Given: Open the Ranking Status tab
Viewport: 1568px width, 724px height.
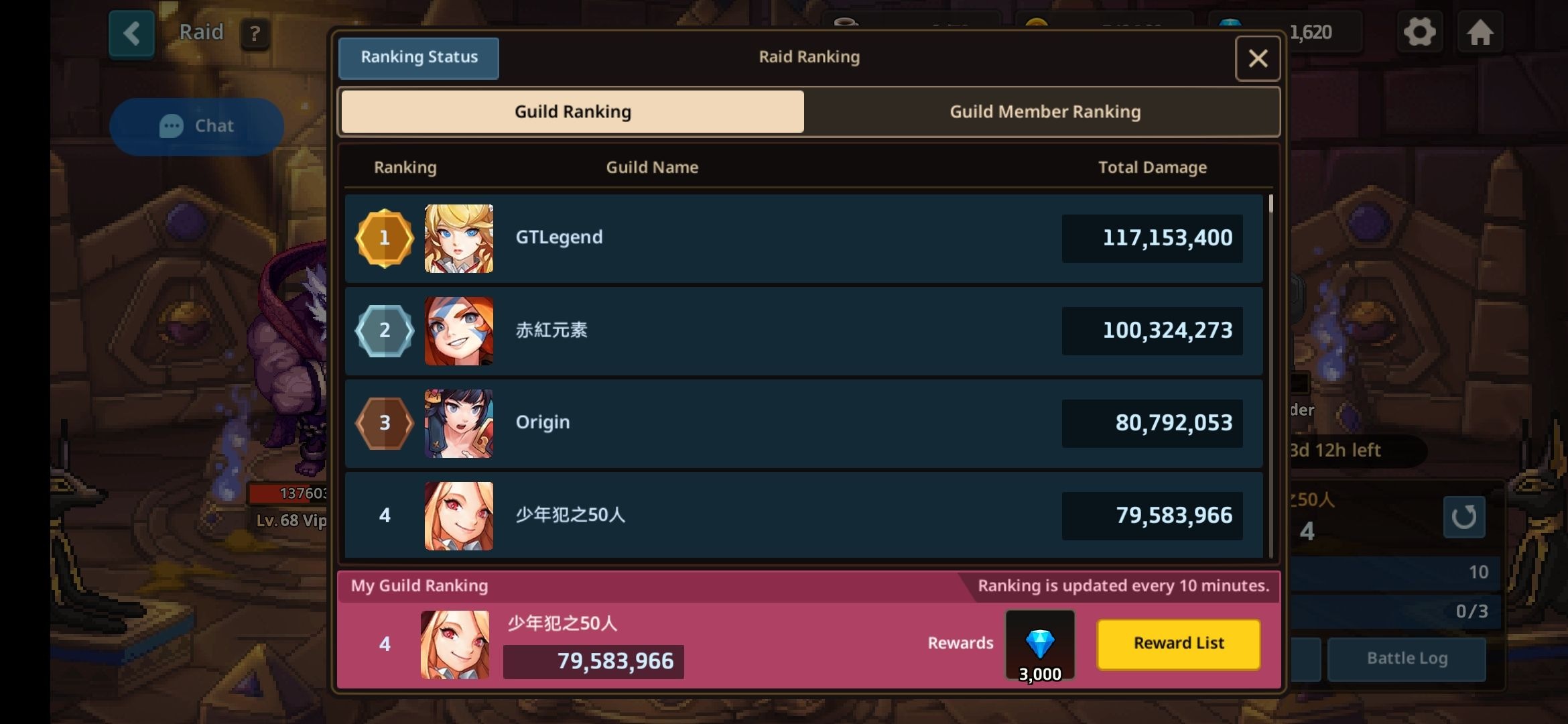Looking at the screenshot, I should (x=419, y=58).
